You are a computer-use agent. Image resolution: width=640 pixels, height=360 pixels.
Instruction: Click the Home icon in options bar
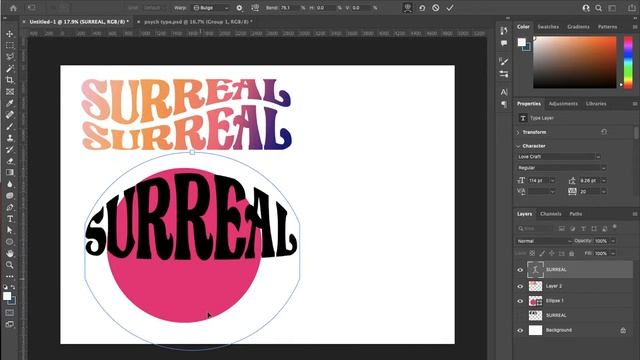click(x=13, y=8)
